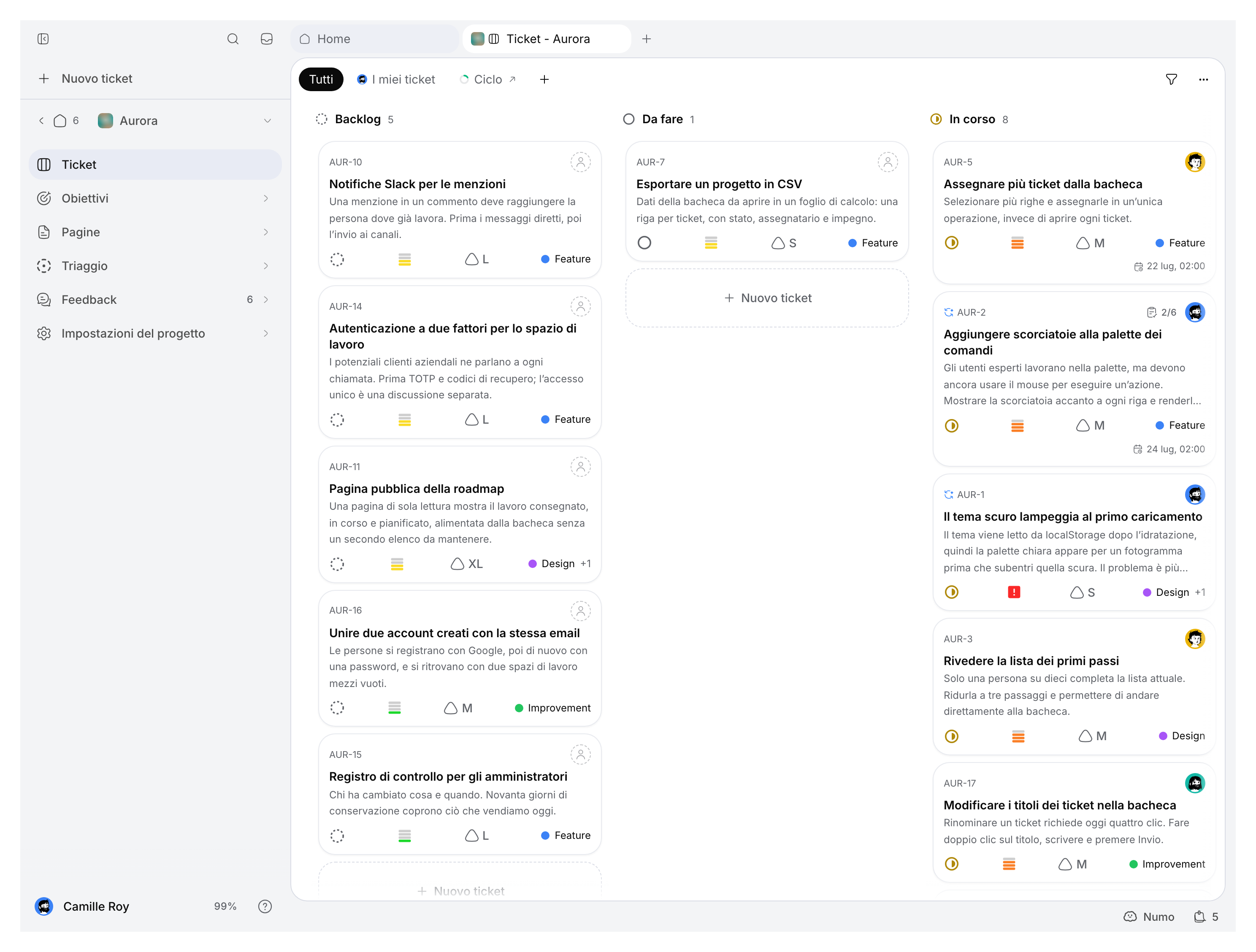Image resolution: width=1256 pixels, height=952 pixels.
Task: Click unassigned avatar on AUR-10 card
Action: click(x=580, y=162)
